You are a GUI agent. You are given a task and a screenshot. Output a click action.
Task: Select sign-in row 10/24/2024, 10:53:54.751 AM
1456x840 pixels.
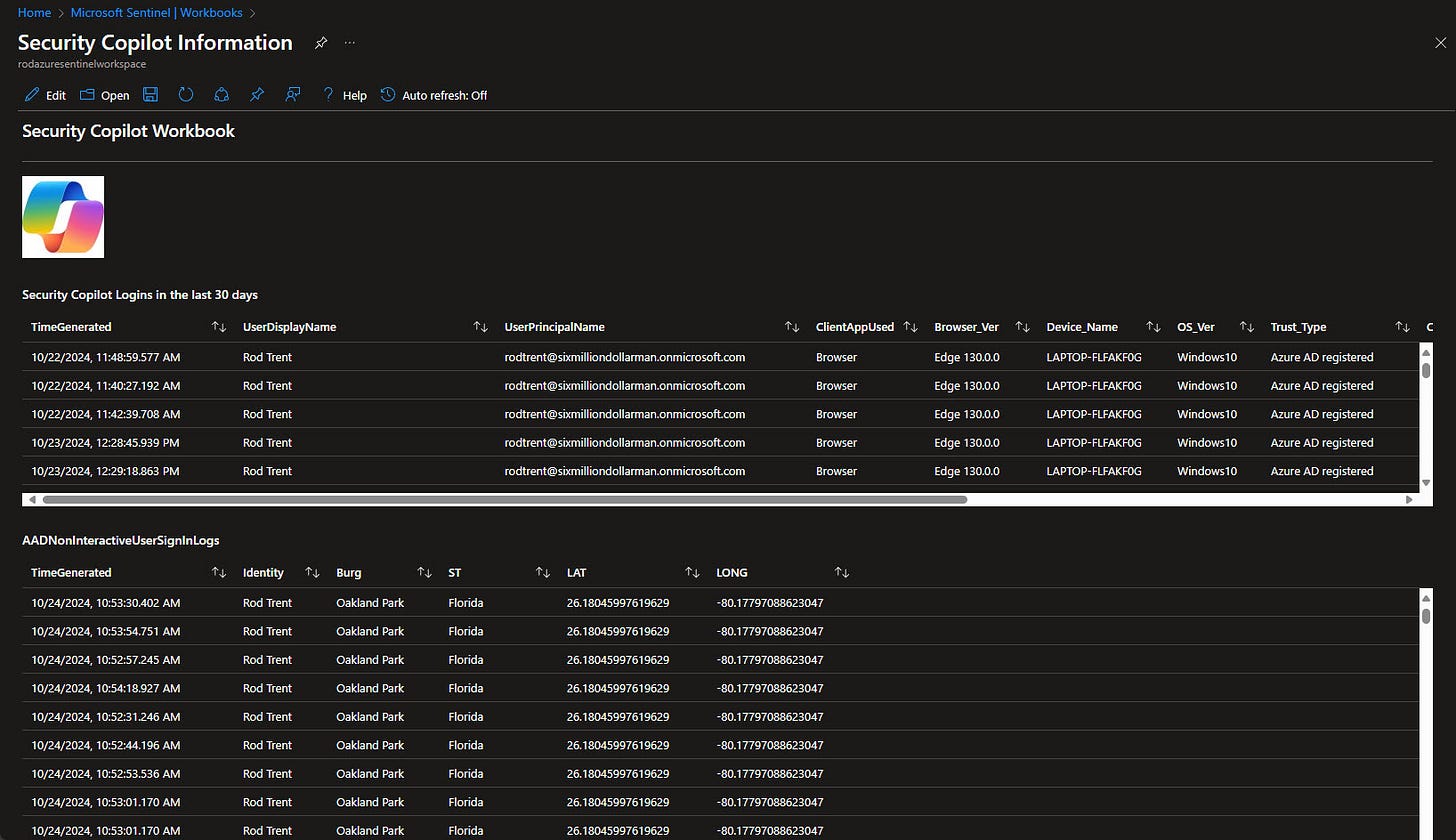coord(720,631)
